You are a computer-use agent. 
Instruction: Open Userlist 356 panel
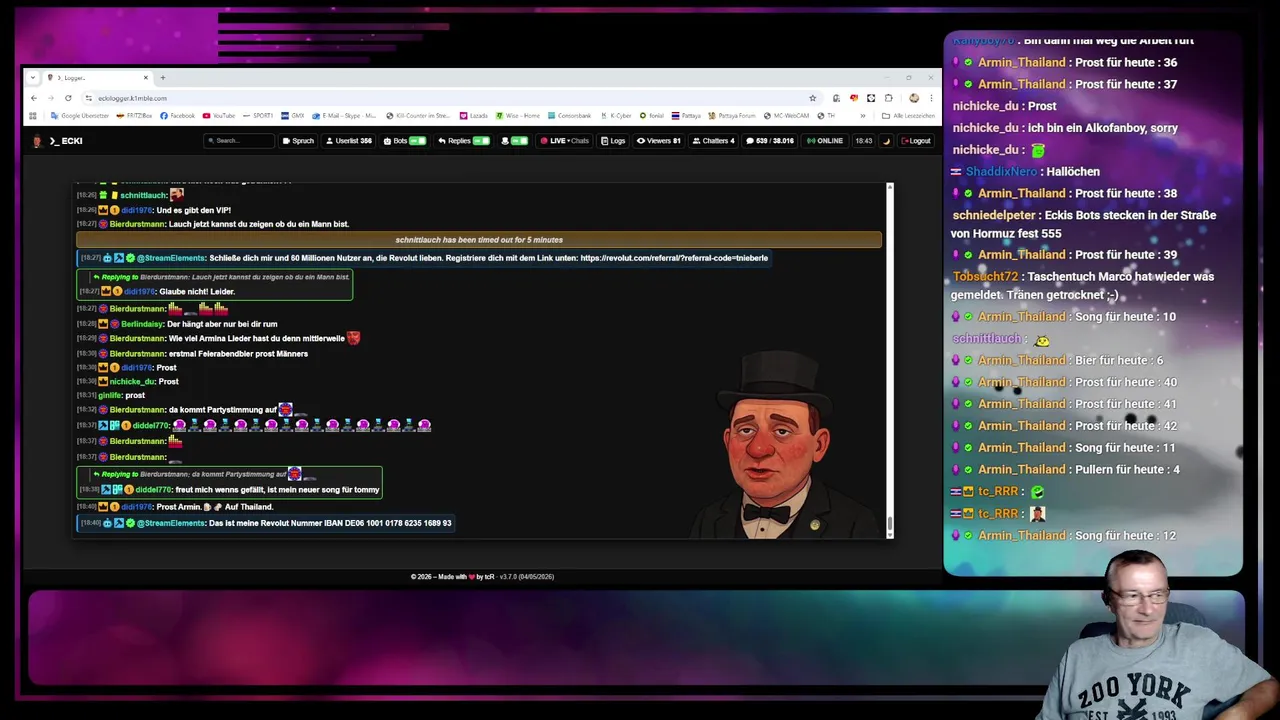[349, 141]
